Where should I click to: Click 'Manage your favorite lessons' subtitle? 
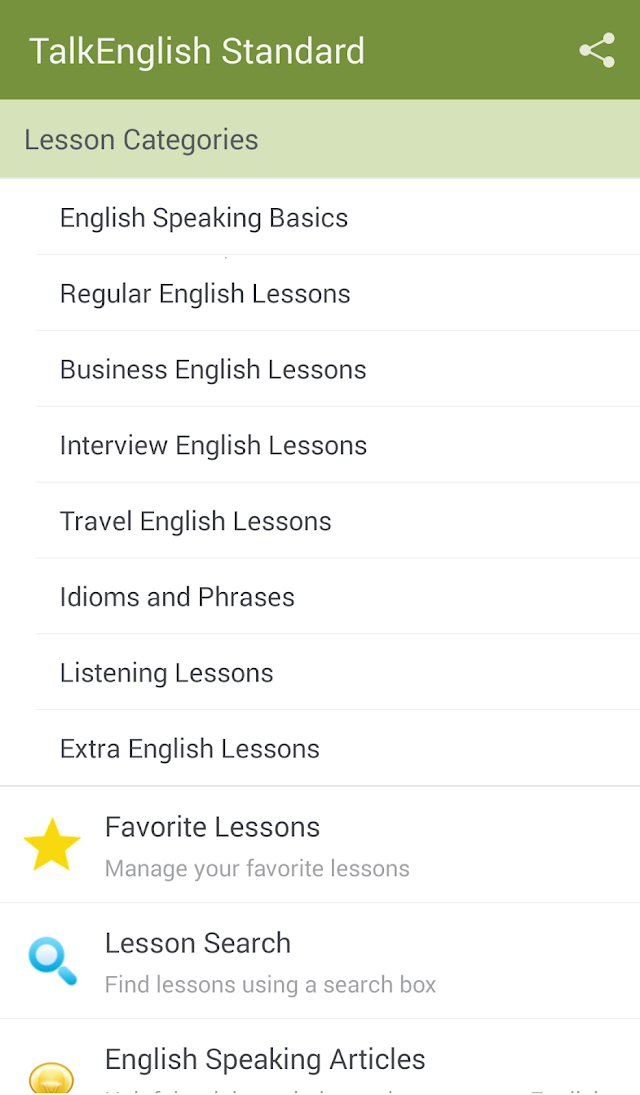257,869
